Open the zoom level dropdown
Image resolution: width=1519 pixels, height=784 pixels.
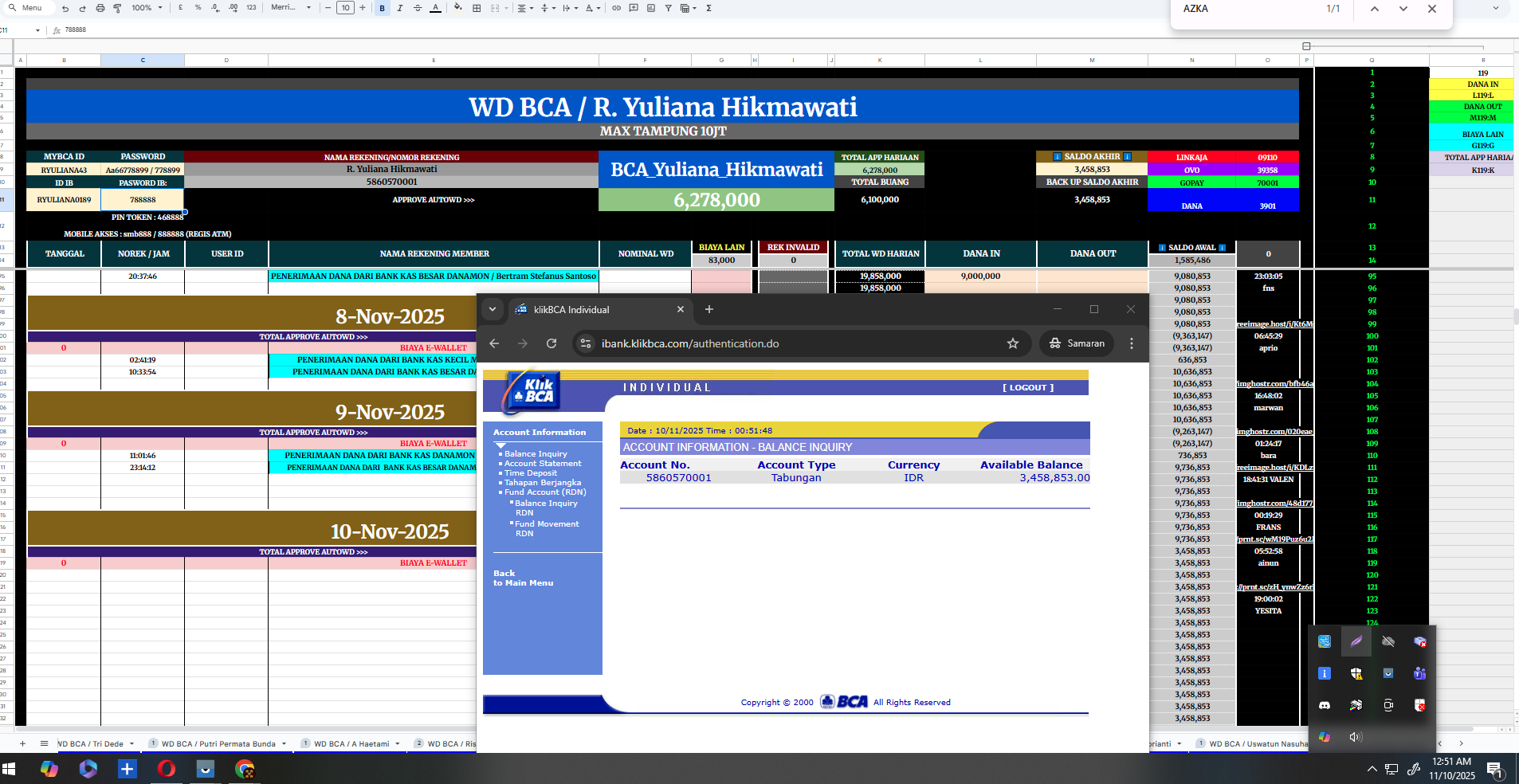pos(147,8)
